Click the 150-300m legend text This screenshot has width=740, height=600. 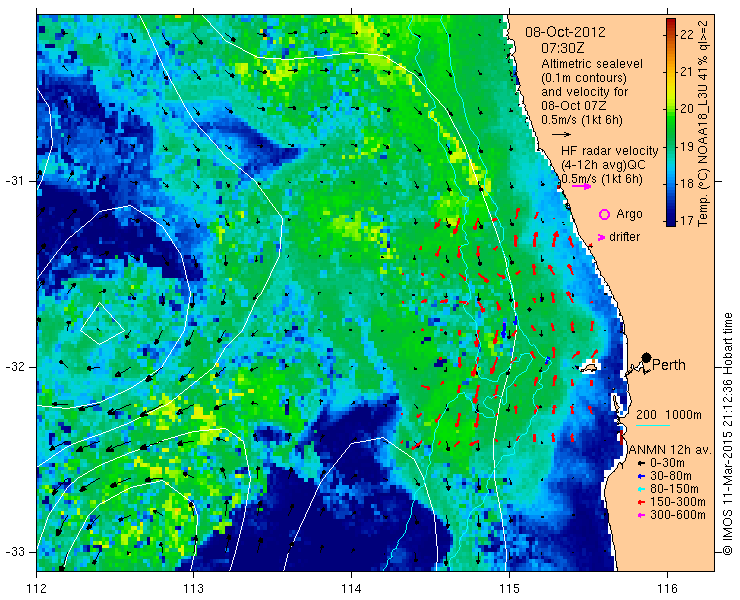tap(678, 502)
